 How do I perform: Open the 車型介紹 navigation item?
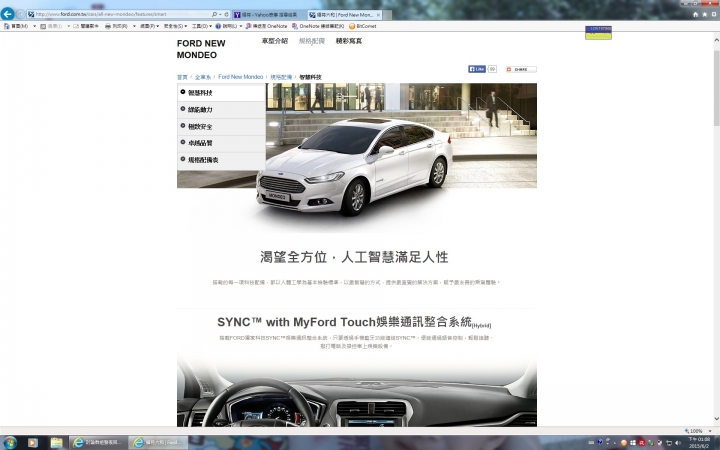pyautogui.click(x=275, y=41)
